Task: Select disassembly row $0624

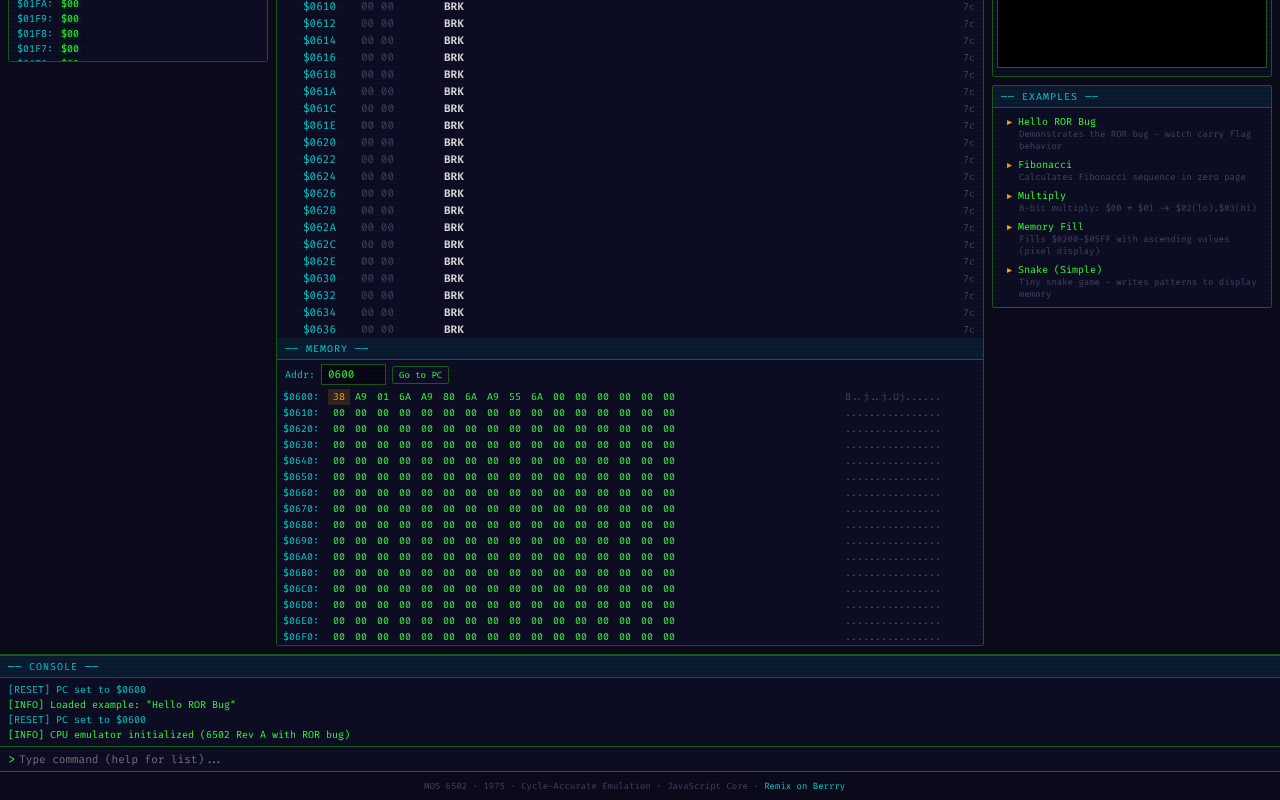Action: coord(630,176)
